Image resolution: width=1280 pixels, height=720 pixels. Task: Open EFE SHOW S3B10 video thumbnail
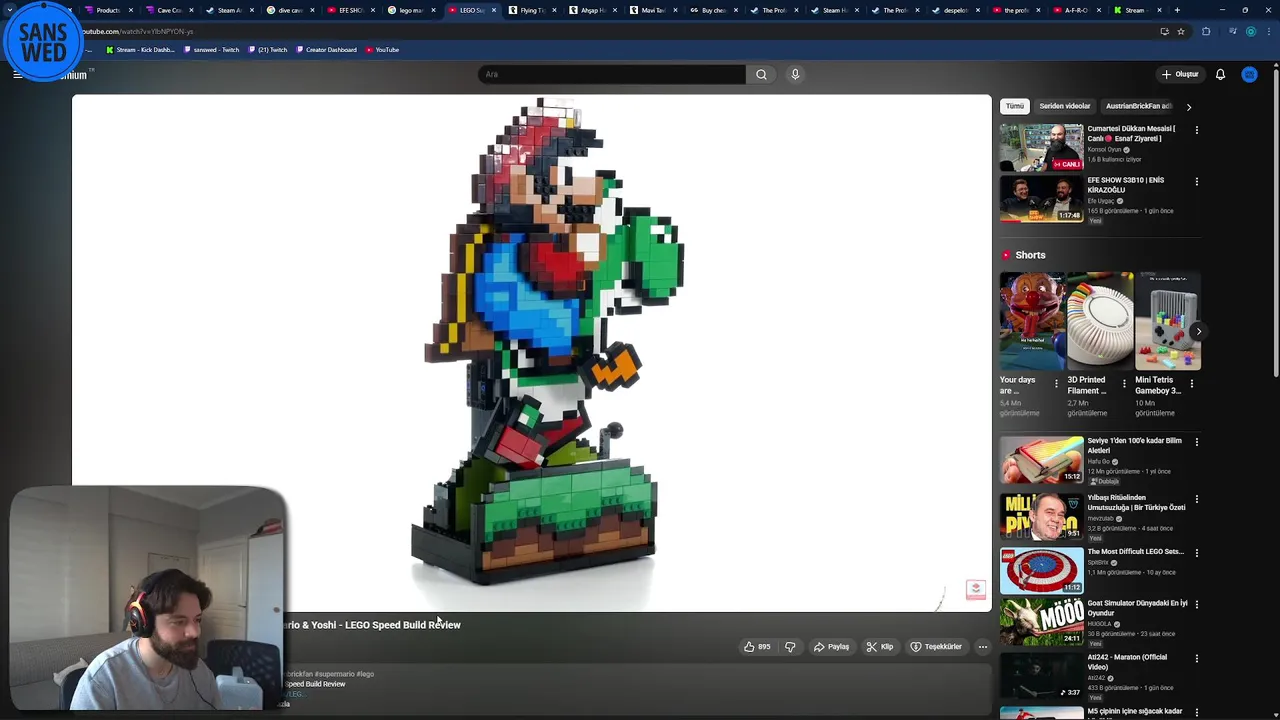1041,199
